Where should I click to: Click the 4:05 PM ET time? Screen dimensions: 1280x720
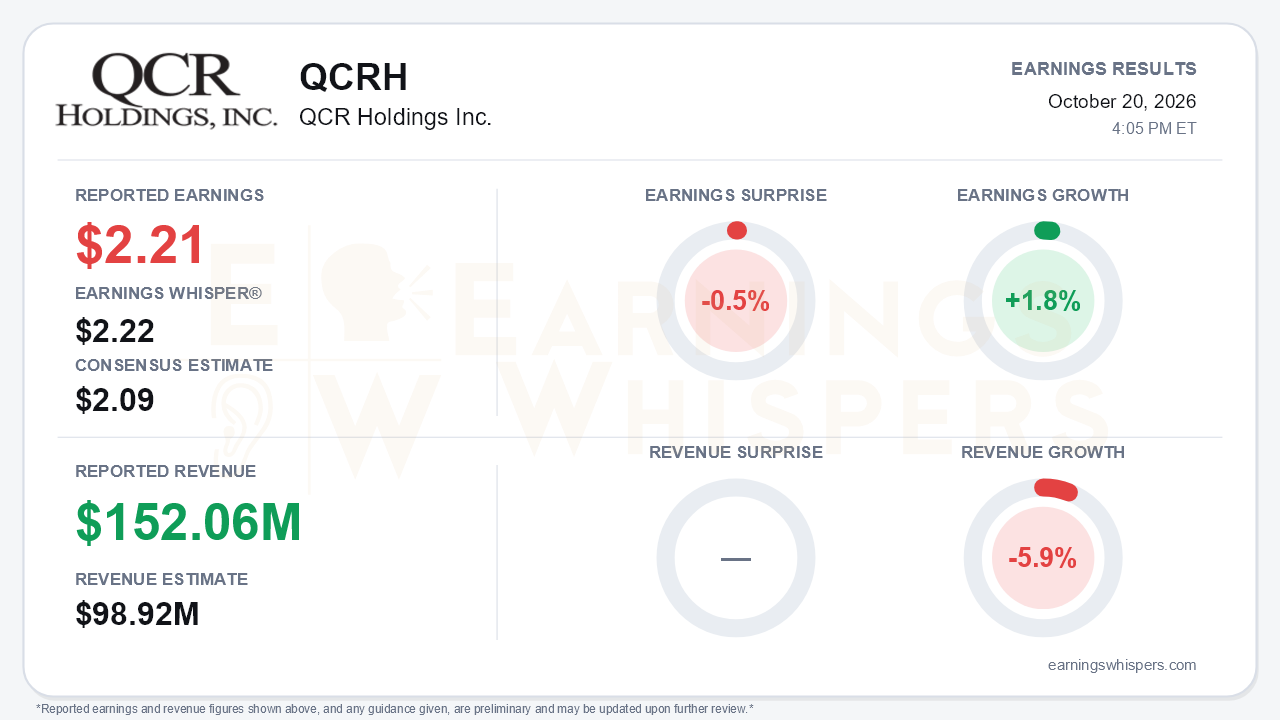pos(1154,129)
